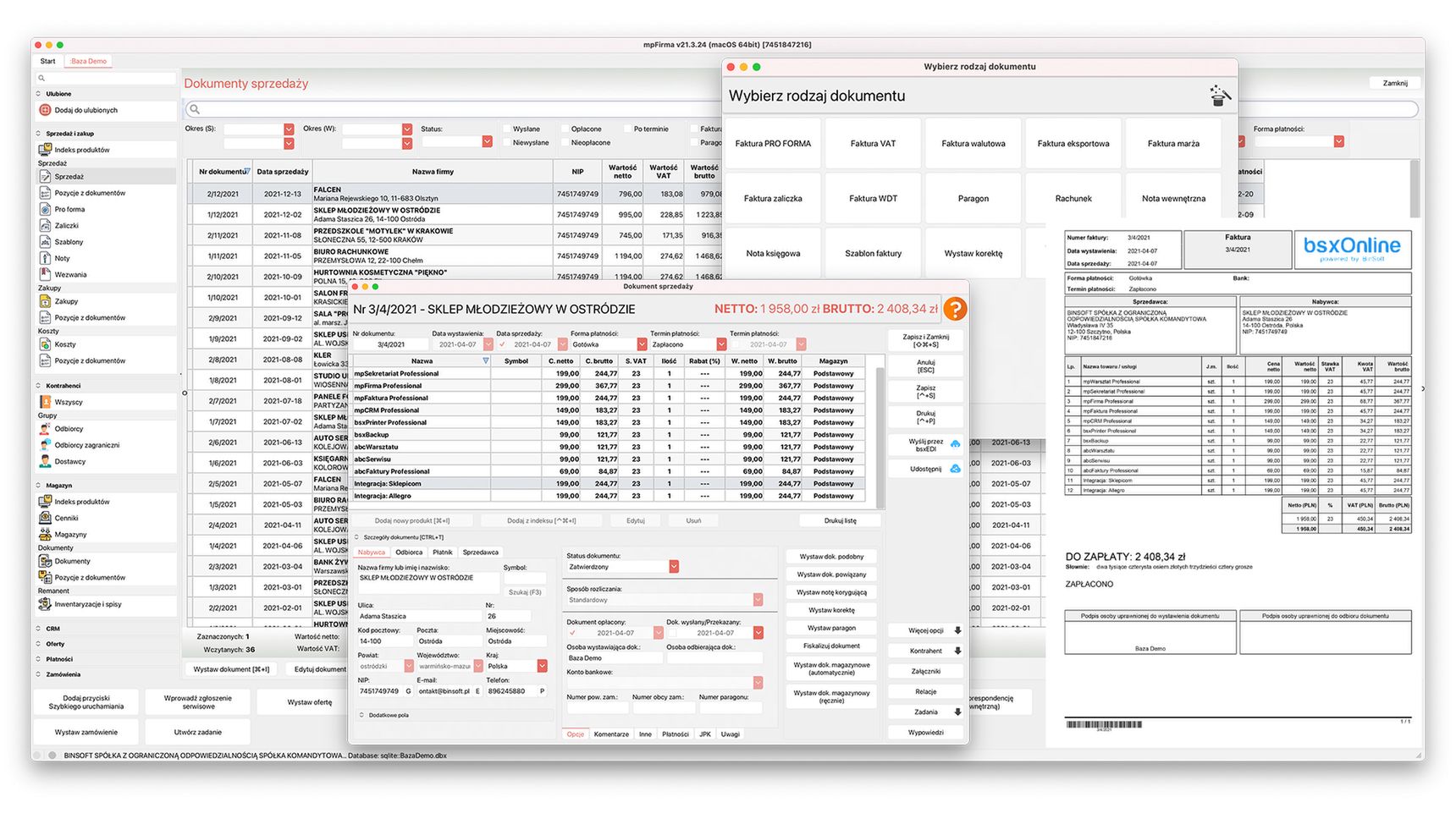
Task: Click the main search field in Dokumenty sprzedaży
Action: [802, 109]
